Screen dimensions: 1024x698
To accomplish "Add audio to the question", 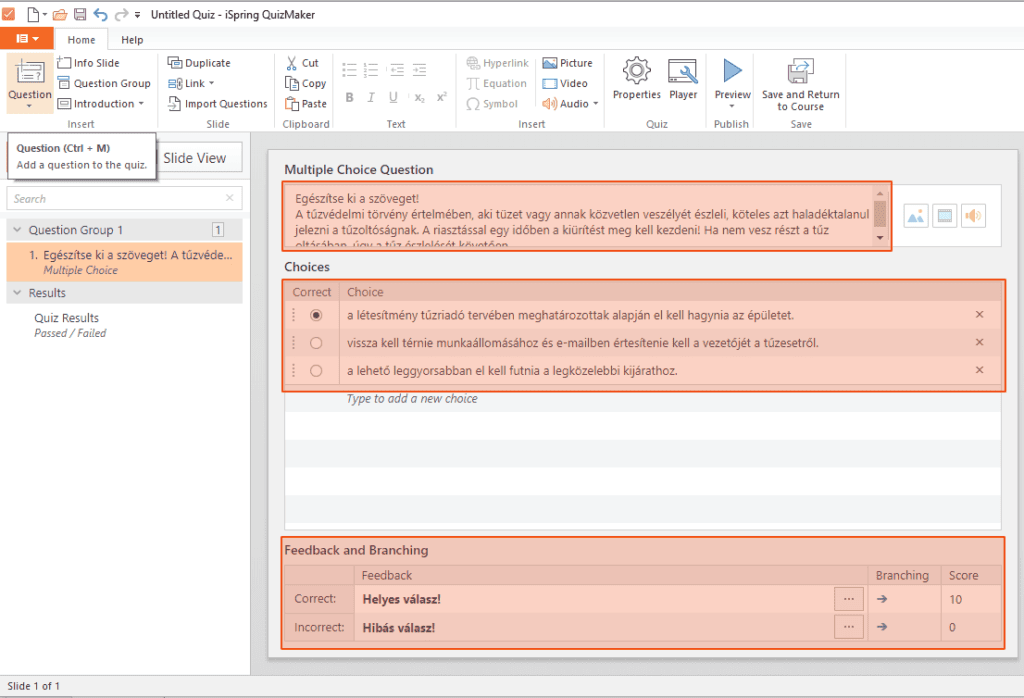I will tap(973, 216).
